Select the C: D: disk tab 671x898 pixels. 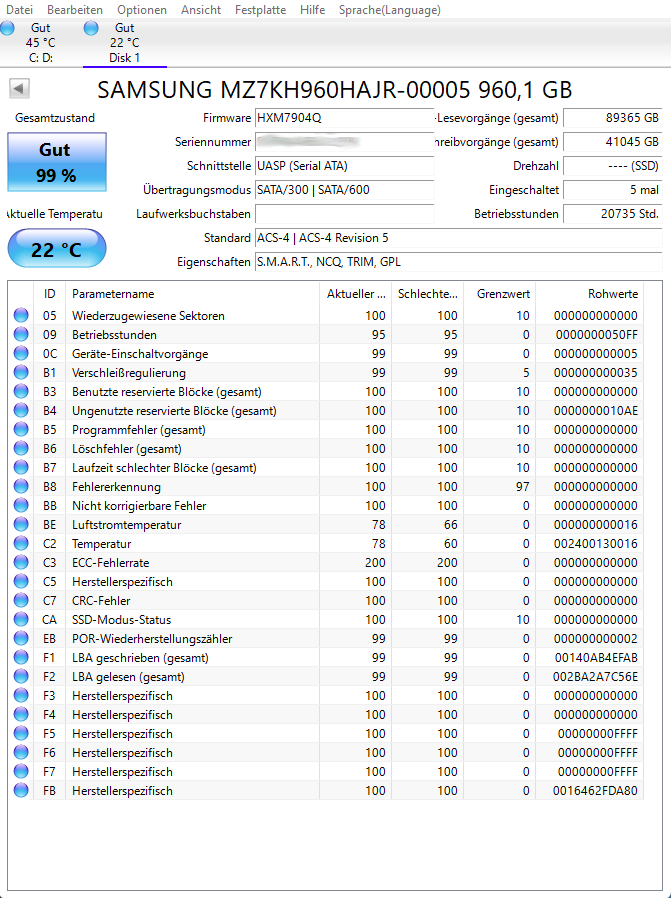41,43
